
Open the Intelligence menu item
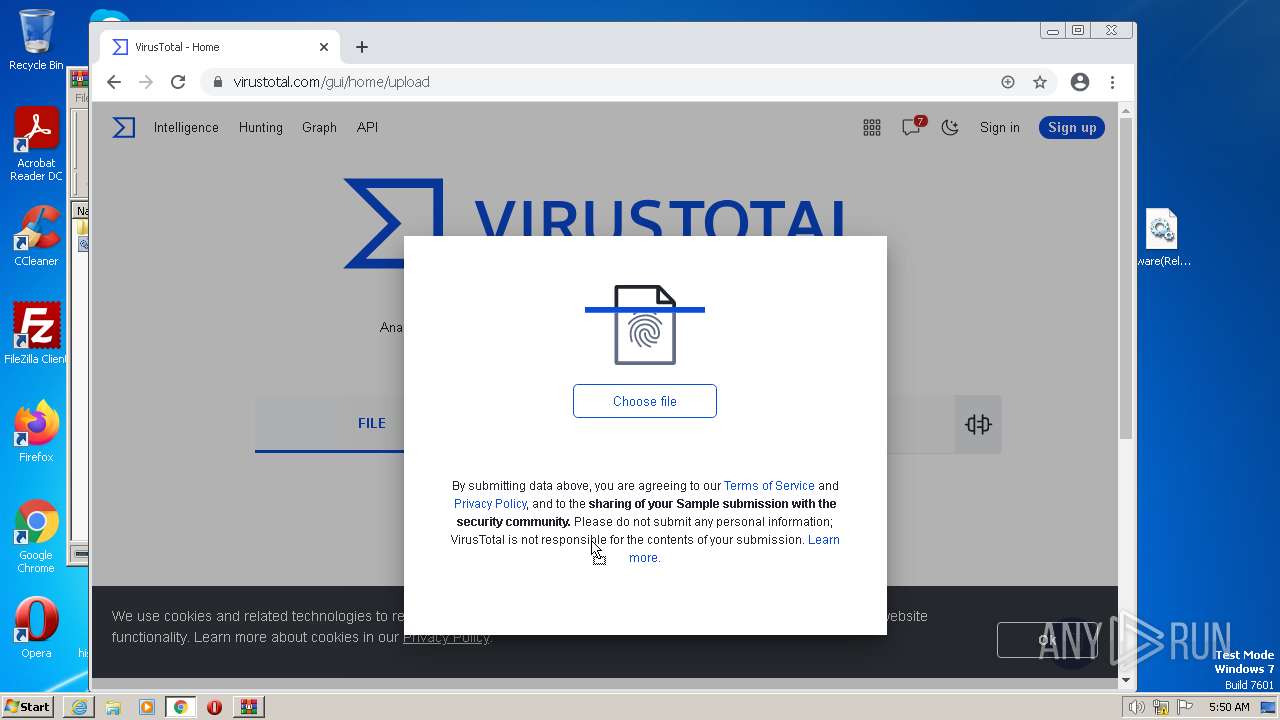[186, 127]
